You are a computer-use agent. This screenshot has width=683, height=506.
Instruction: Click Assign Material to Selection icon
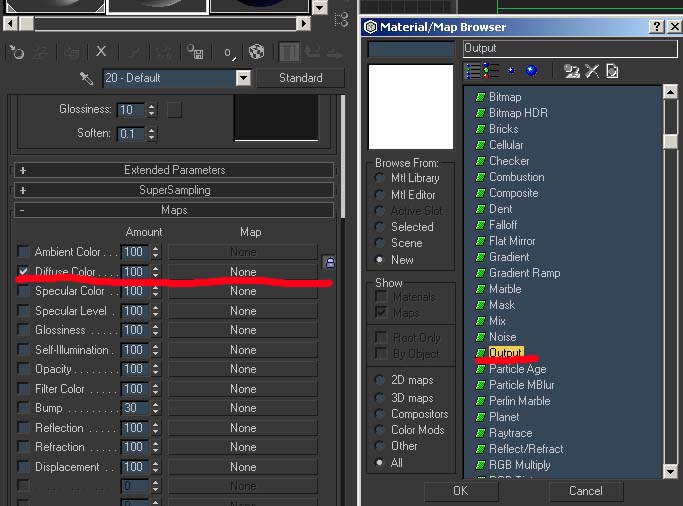tap(72, 53)
